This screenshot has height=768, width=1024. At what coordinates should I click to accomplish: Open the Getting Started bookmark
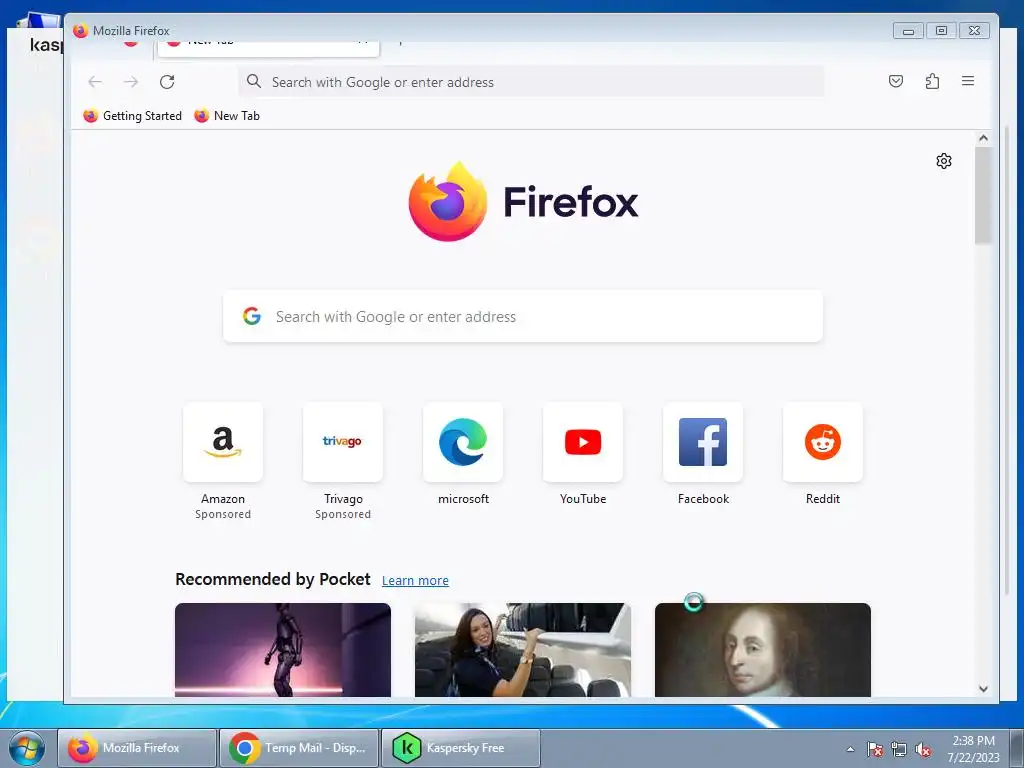click(133, 116)
